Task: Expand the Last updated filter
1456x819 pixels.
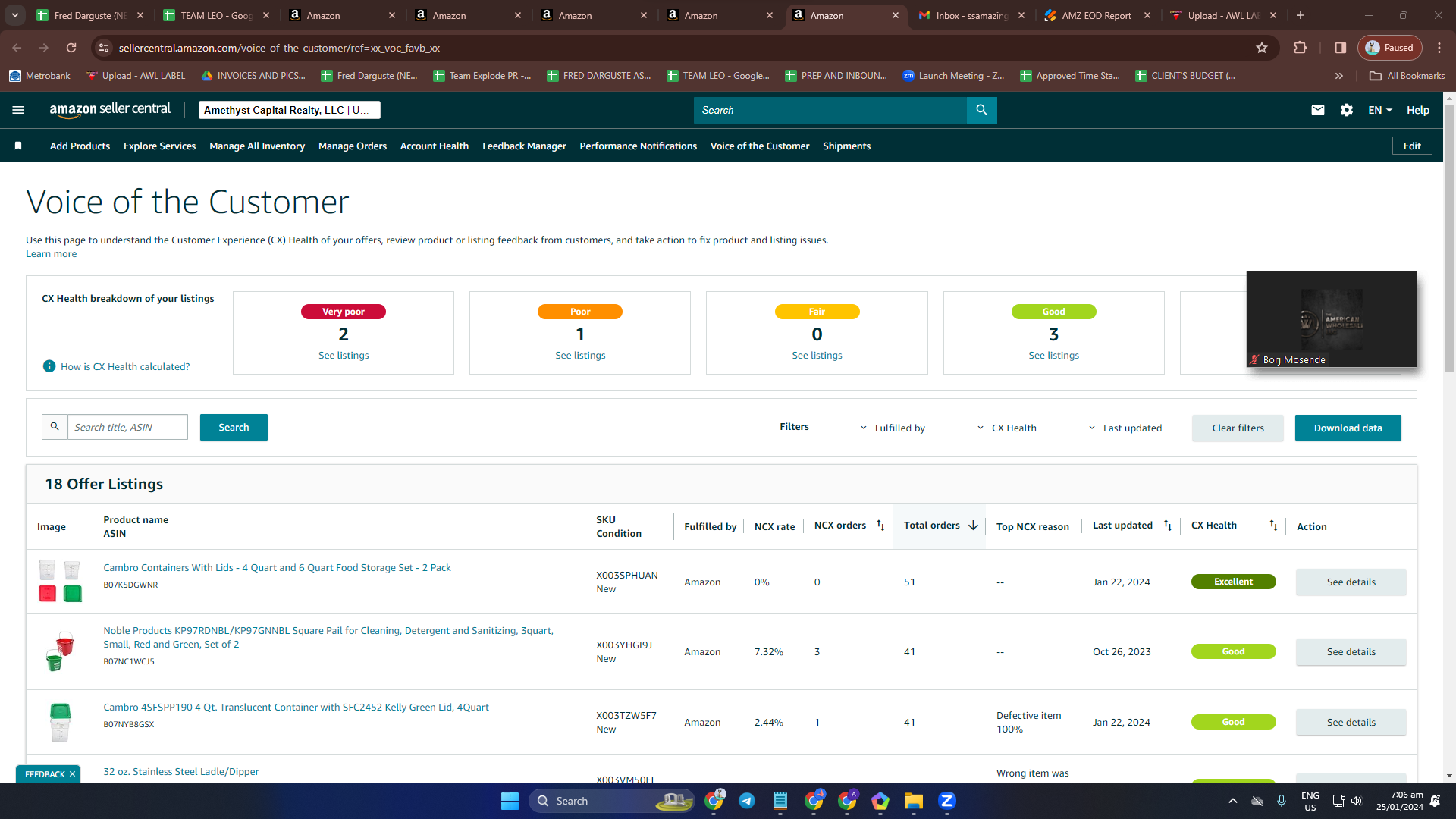Action: 1125,428
